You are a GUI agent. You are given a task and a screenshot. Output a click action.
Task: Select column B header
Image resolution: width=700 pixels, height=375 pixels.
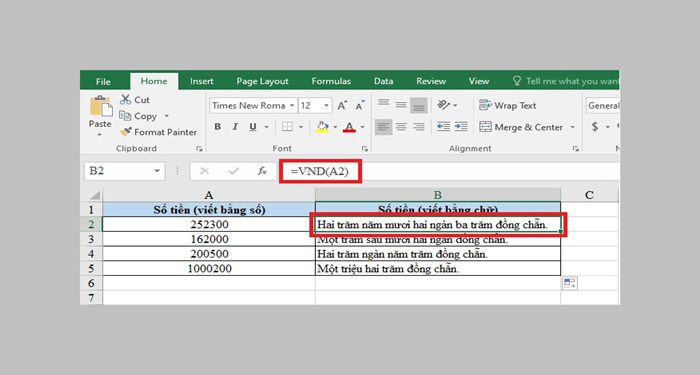pyautogui.click(x=438, y=195)
